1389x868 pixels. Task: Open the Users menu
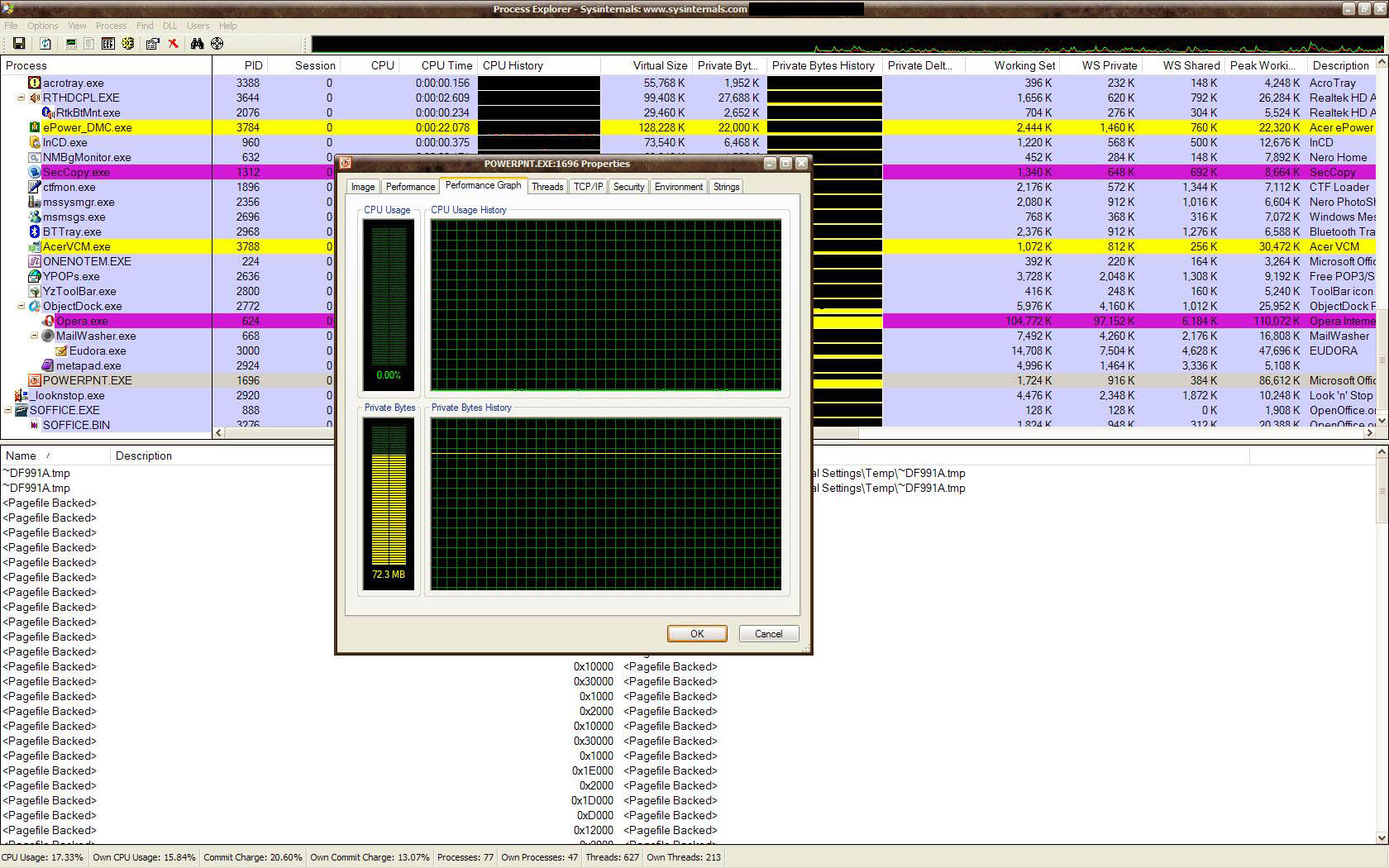click(198, 26)
